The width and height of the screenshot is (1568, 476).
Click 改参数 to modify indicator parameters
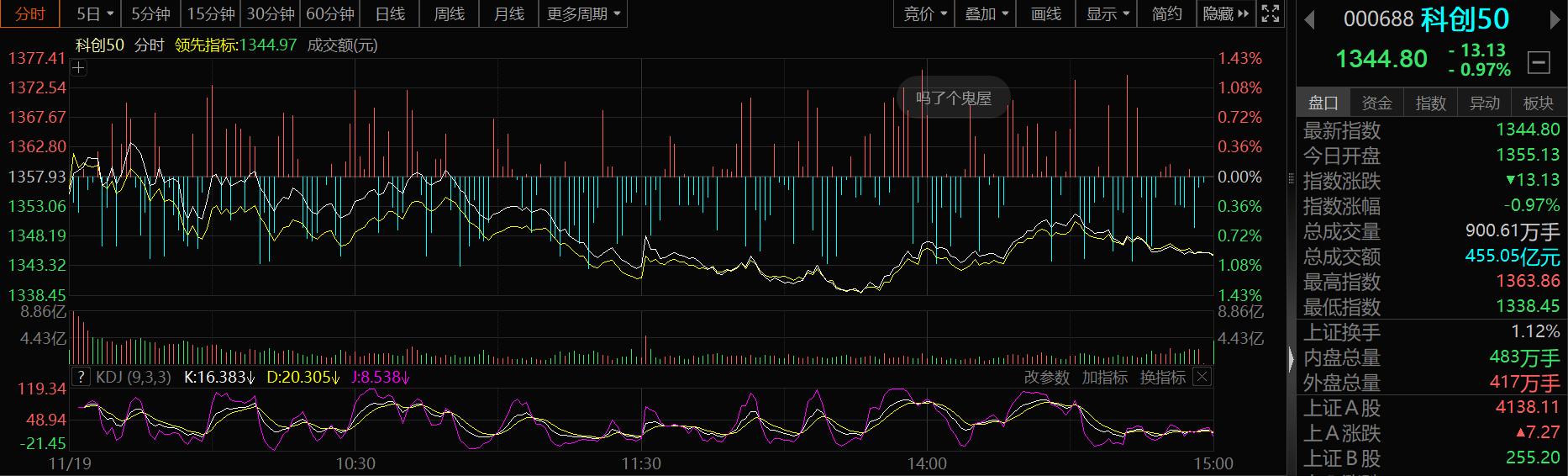(1046, 378)
